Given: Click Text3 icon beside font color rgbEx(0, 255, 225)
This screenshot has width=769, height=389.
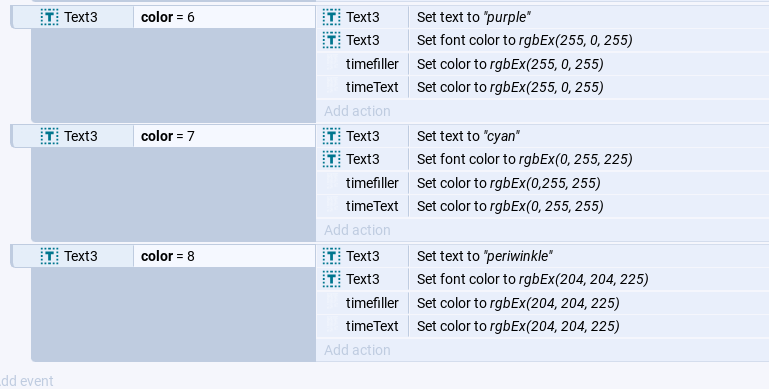Looking at the screenshot, I should (x=331, y=159).
